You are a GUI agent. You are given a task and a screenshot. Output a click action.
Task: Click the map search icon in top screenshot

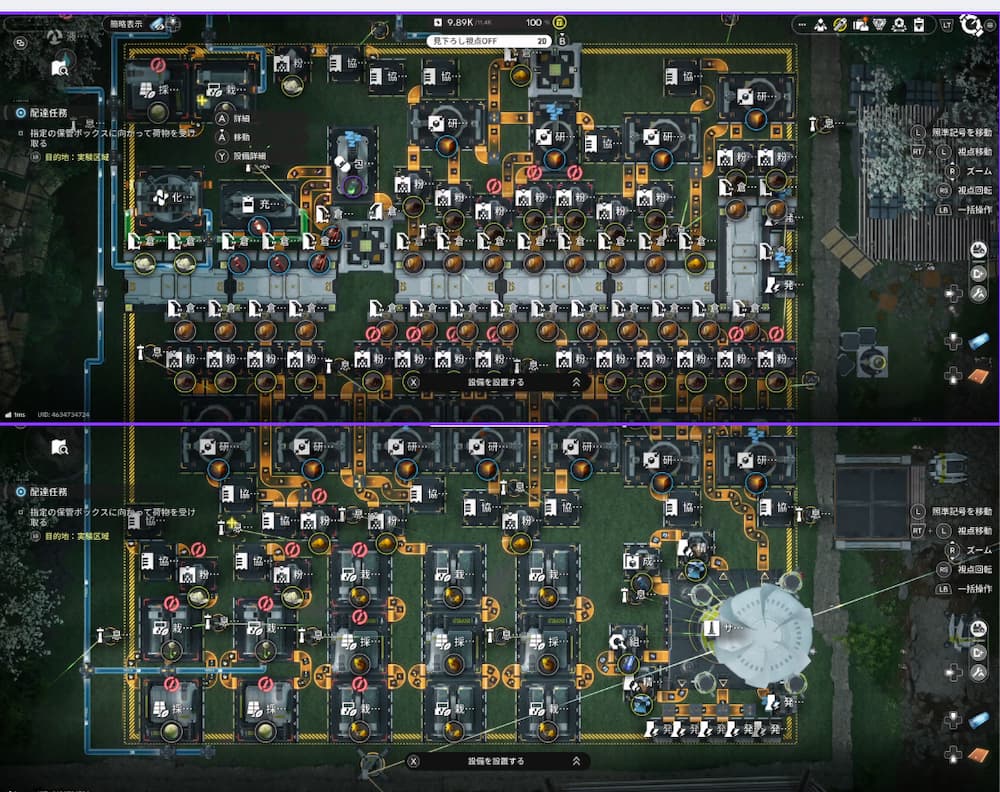click(59, 68)
